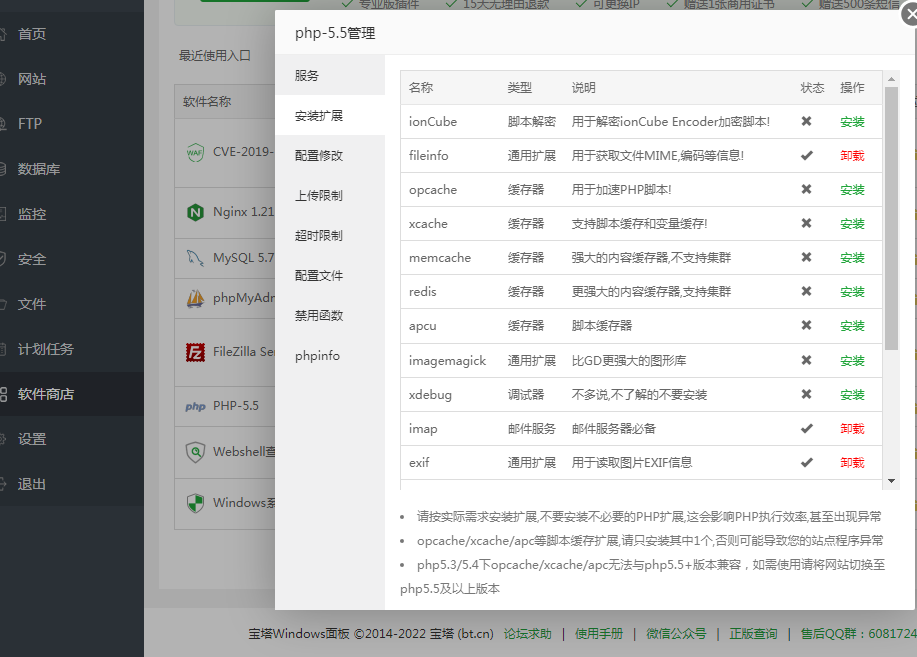Click the exif installed checkmark icon
The image size is (917, 657).
click(806, 462)
